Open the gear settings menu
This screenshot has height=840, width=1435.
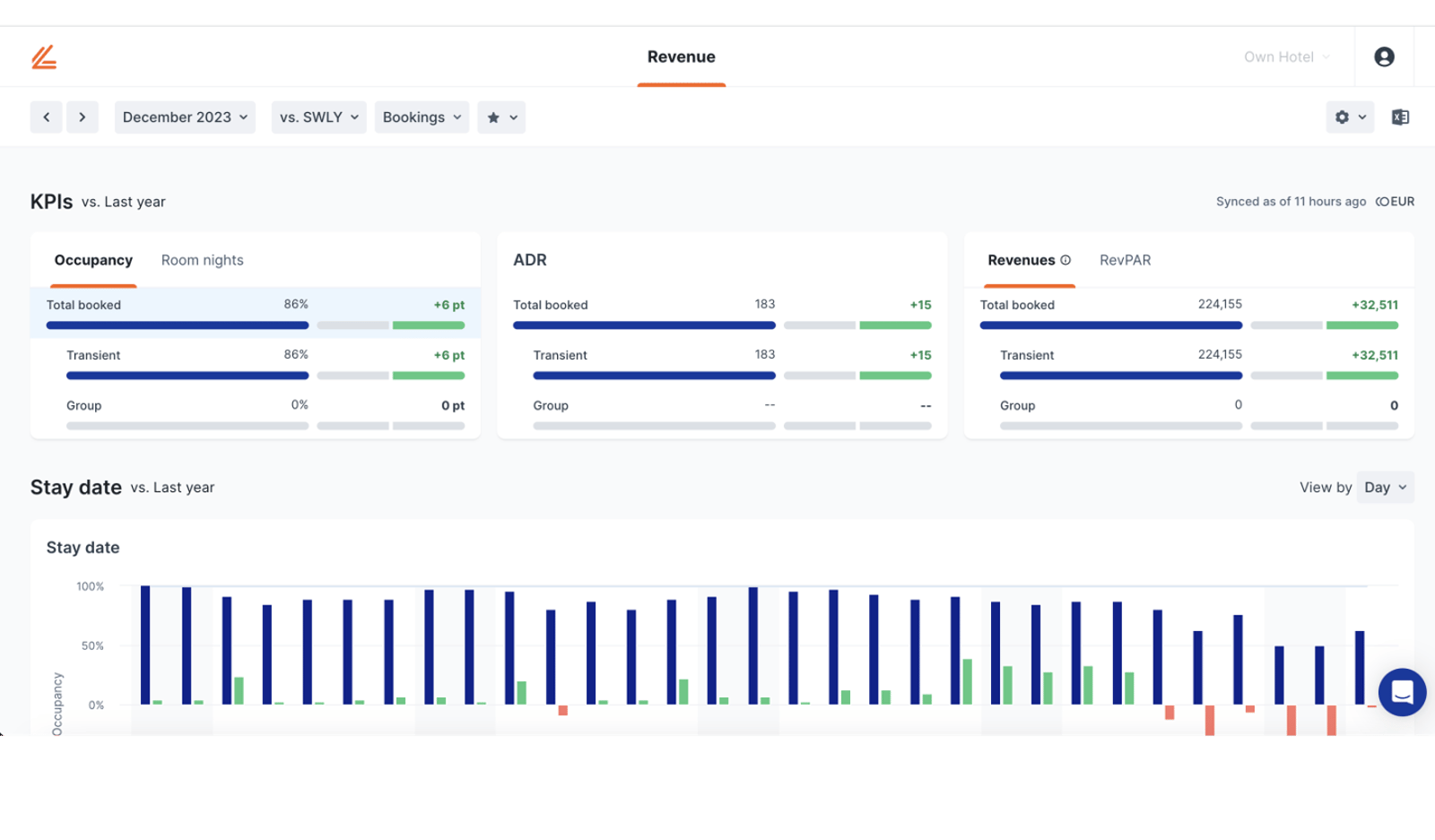pos(1350,117)
